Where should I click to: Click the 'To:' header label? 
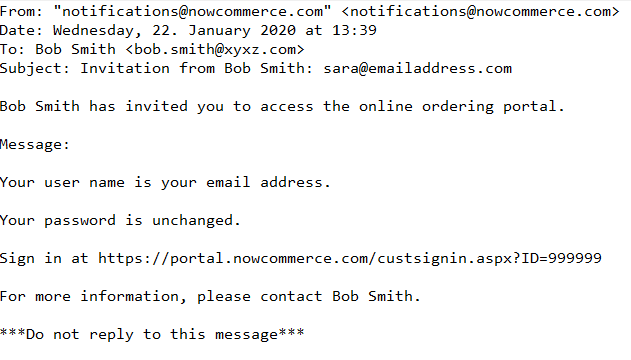click(x=12, y=49)
